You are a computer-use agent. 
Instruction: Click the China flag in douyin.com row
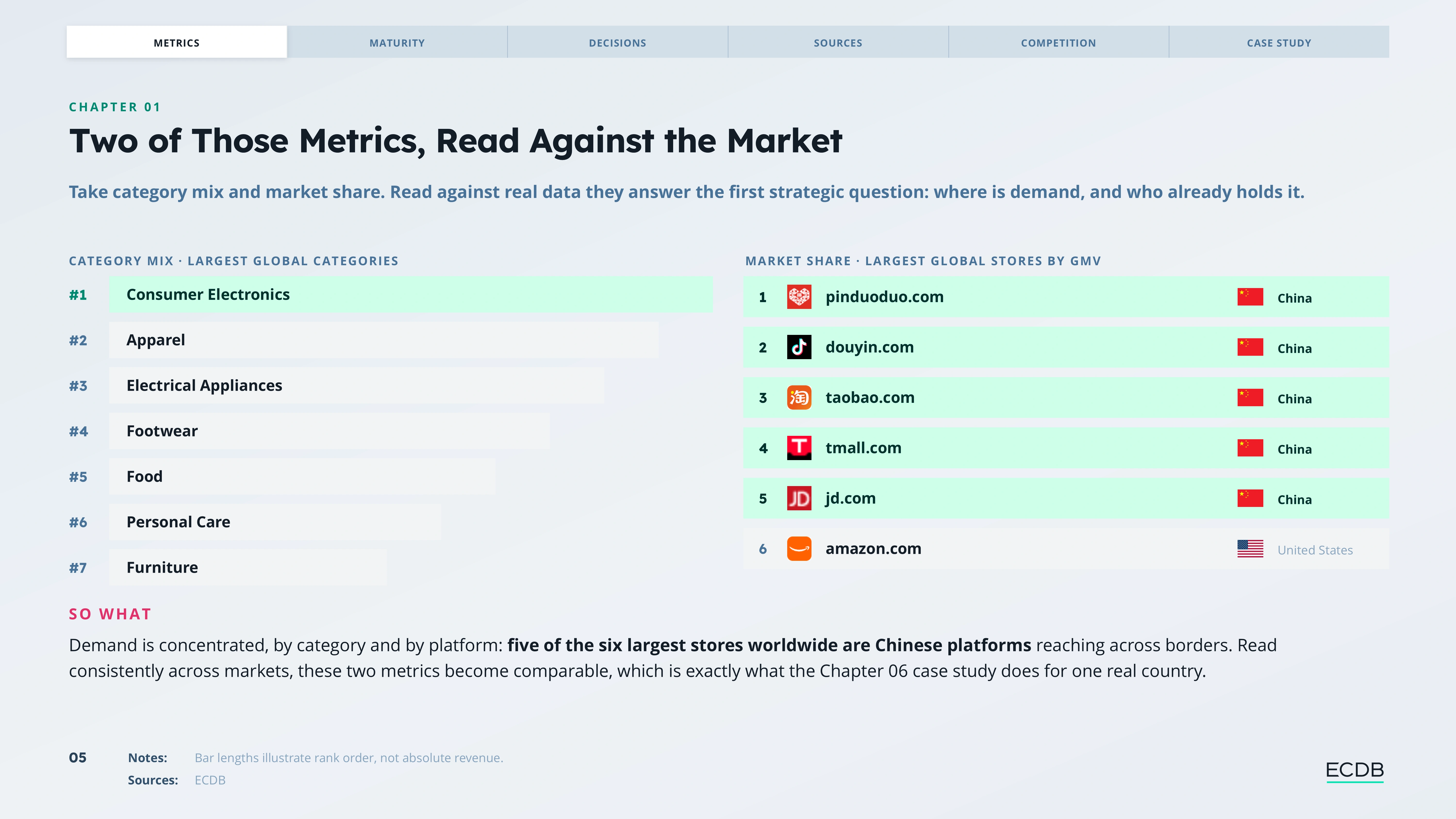point(1250,347)
